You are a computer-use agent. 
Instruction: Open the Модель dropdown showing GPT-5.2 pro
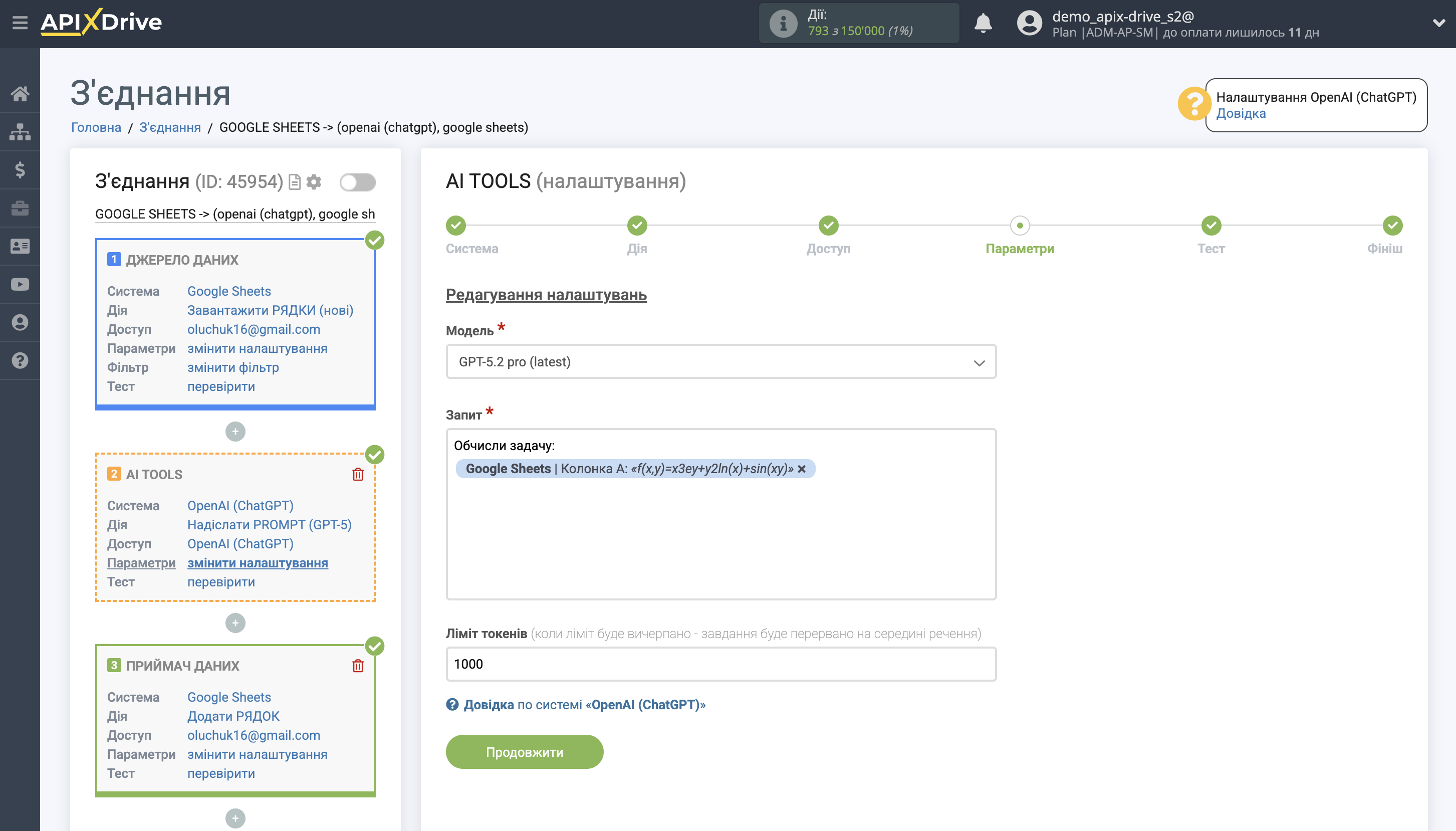coord(720,361)
